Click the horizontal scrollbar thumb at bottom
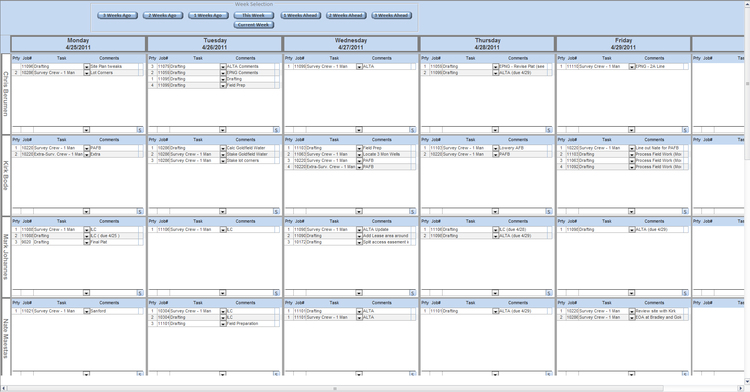Image resolution: width=750 pixels, height=392 pixels. tap(335, 389)
